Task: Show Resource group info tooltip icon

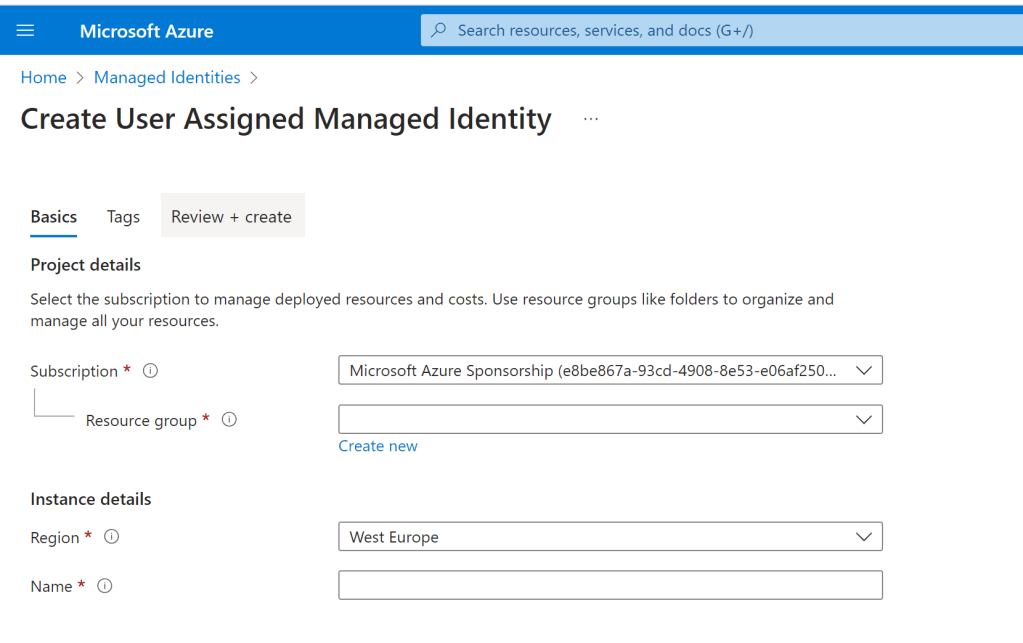Action: (x=229, y=419)
